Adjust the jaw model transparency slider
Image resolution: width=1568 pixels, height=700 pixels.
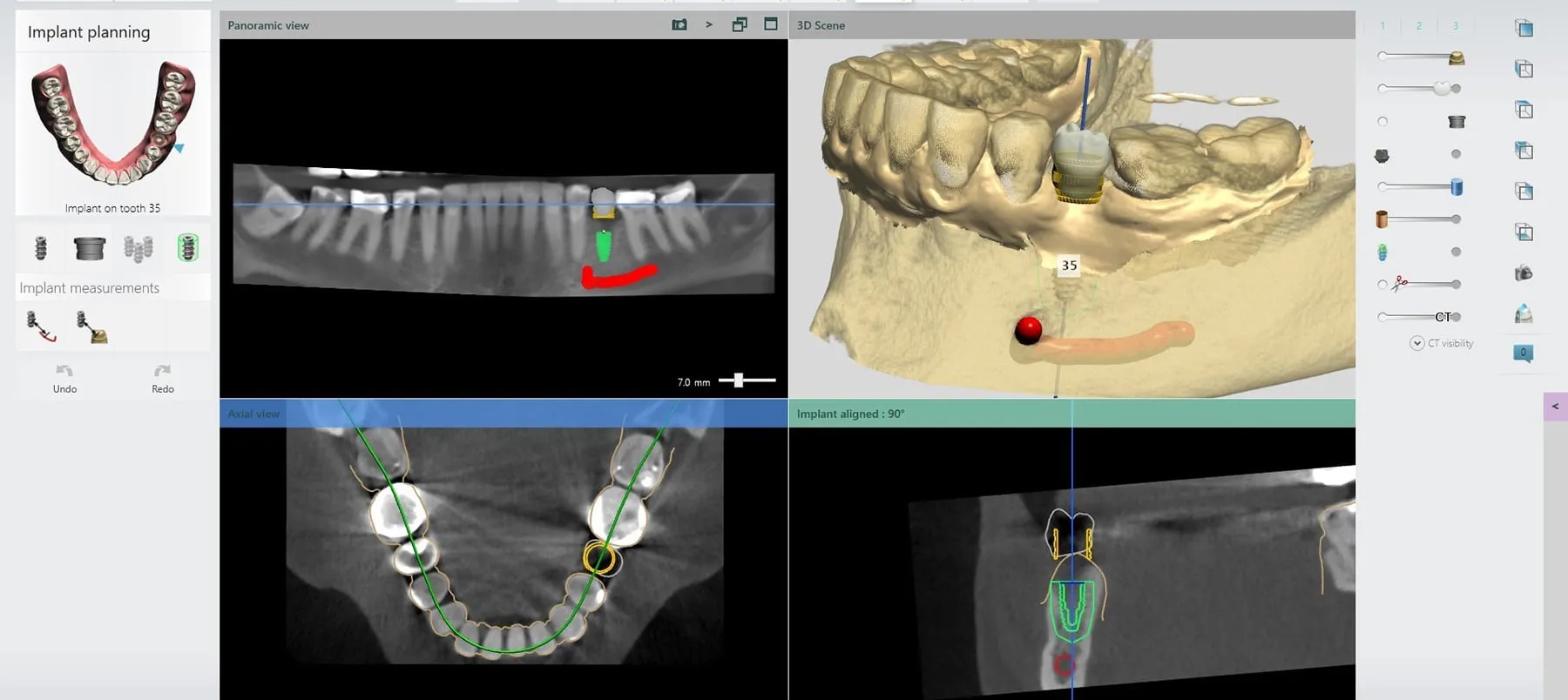(x=1419, y=57)
